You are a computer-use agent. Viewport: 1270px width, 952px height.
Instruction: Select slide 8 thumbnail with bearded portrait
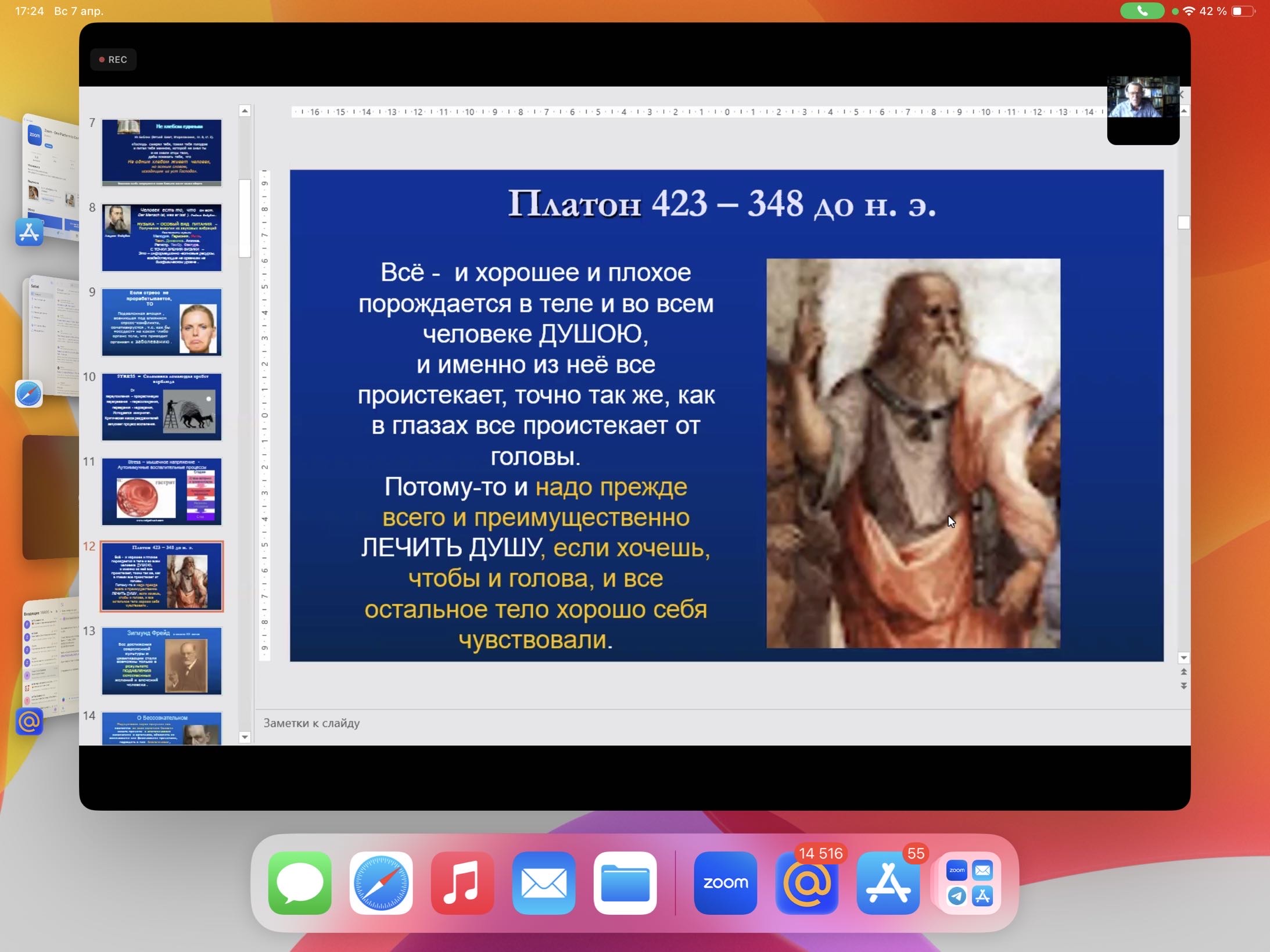[x=162, y=237]
